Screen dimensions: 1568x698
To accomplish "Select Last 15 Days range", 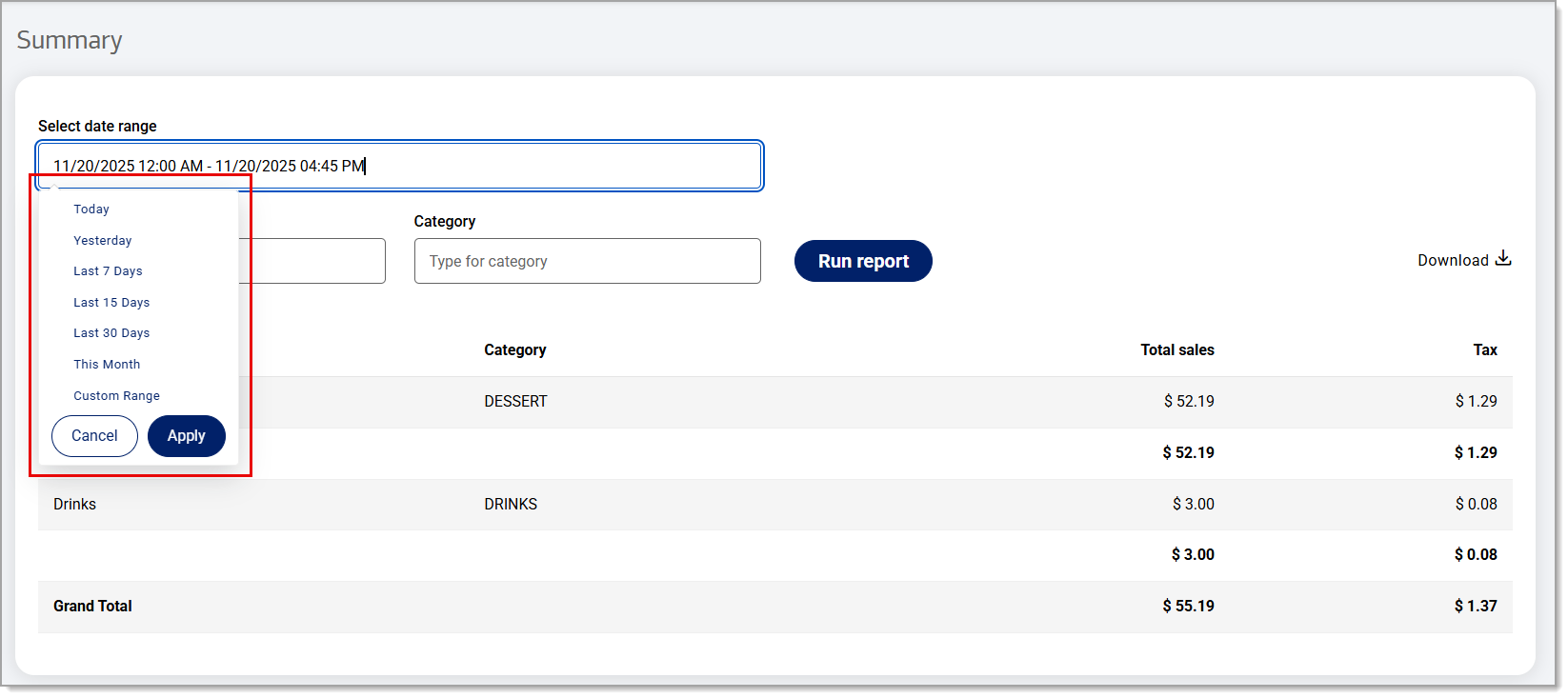I will pyautogui.click(x=111, y=303).
